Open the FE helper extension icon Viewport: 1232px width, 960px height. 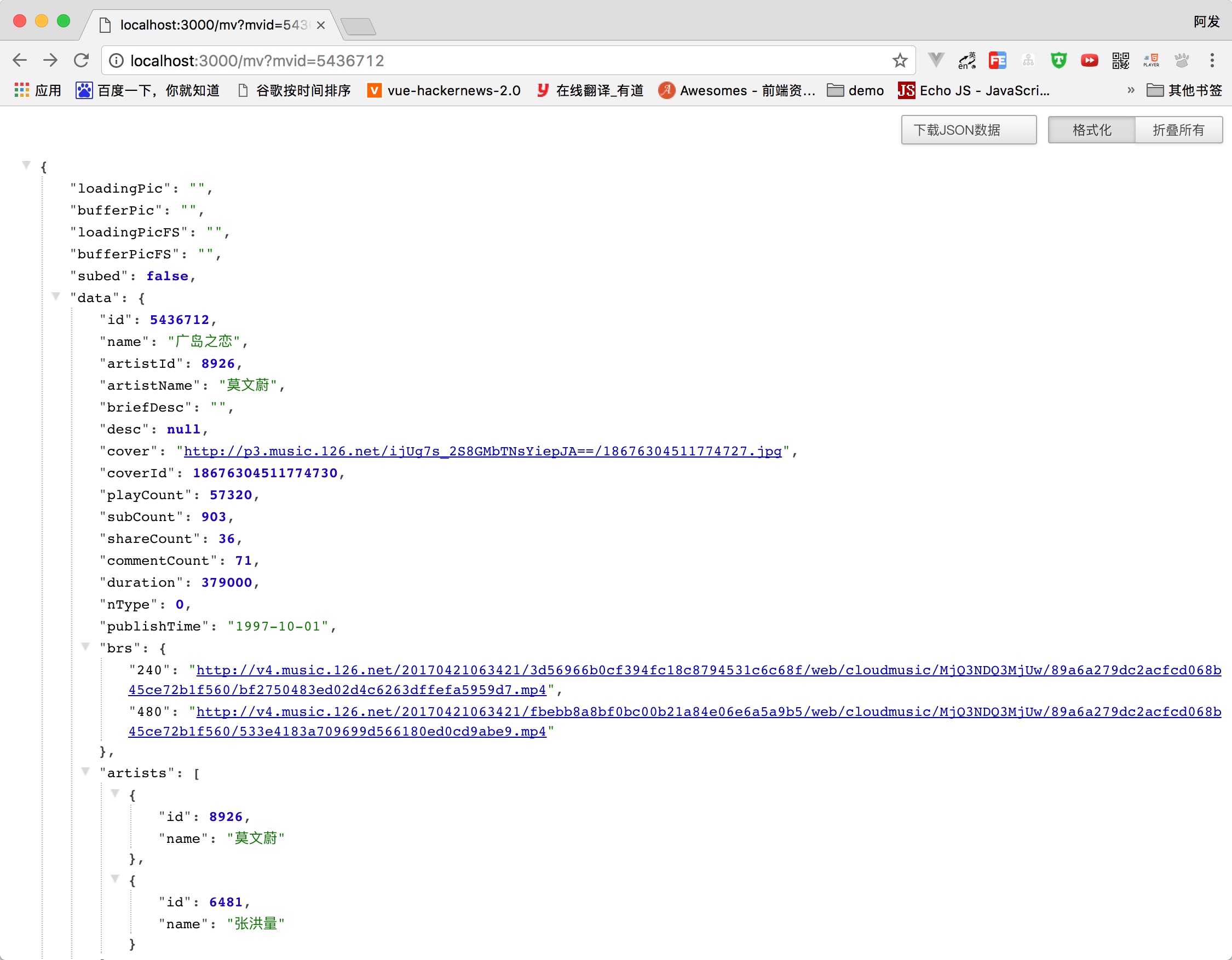tap(997, 60)
